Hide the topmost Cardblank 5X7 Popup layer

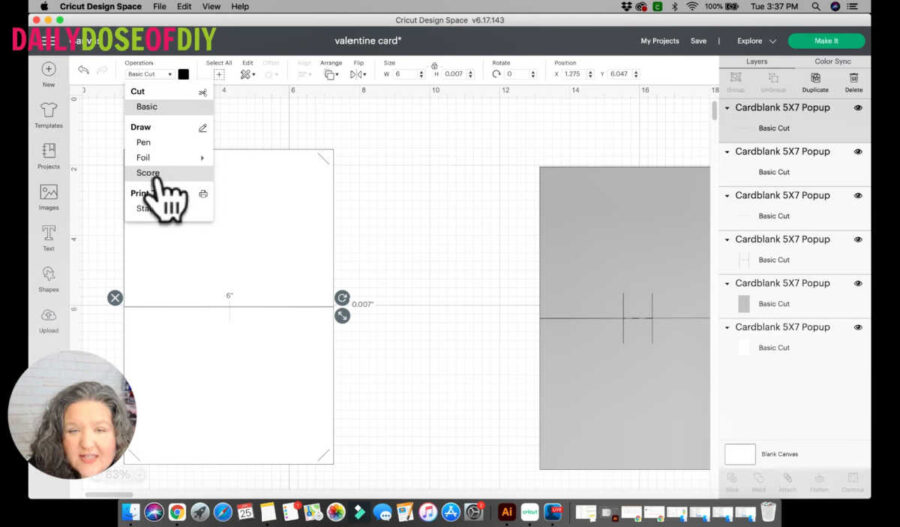858,108
